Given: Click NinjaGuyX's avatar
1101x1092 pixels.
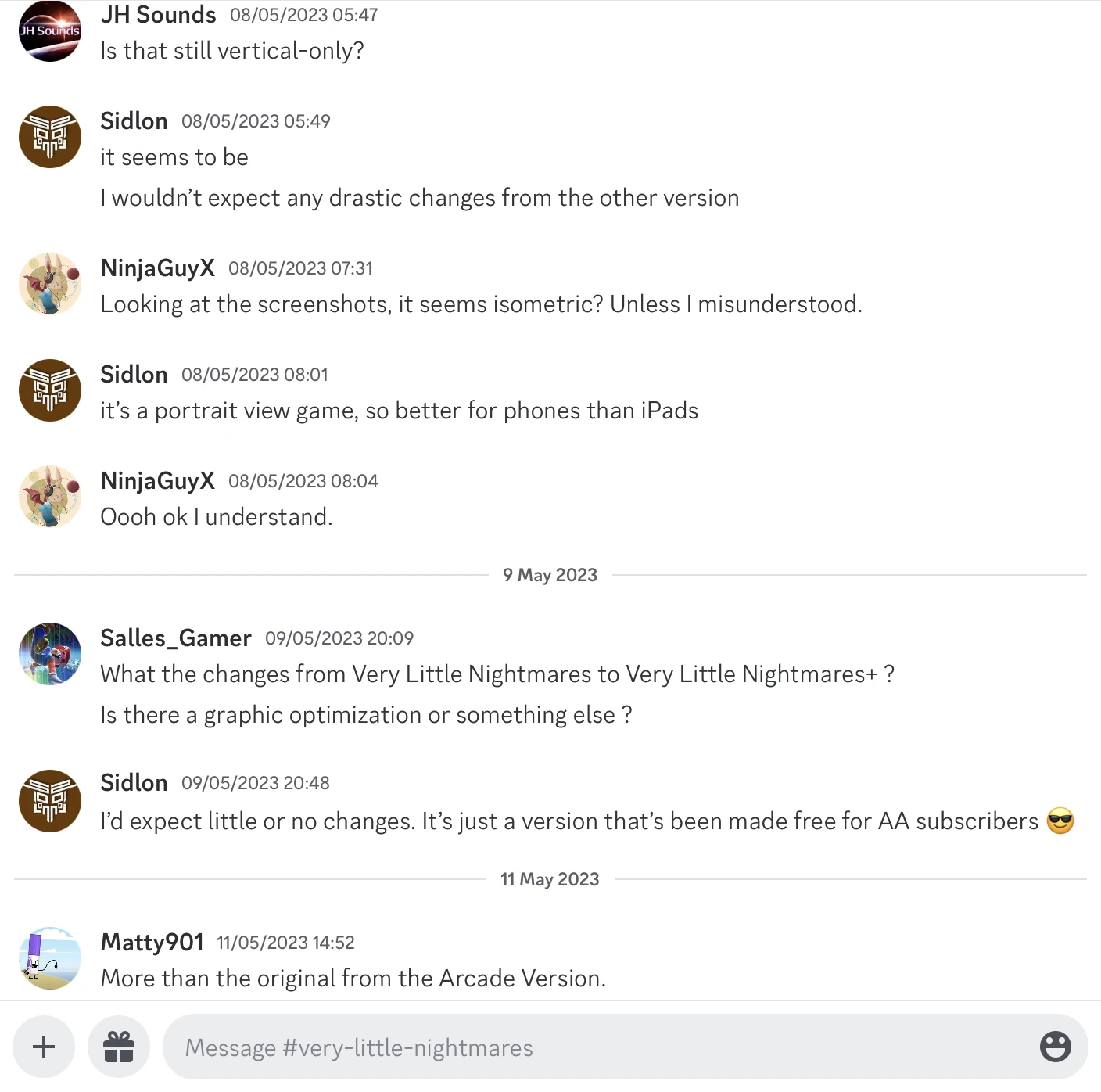Looking at the screenshot, I should coord(49,284).
